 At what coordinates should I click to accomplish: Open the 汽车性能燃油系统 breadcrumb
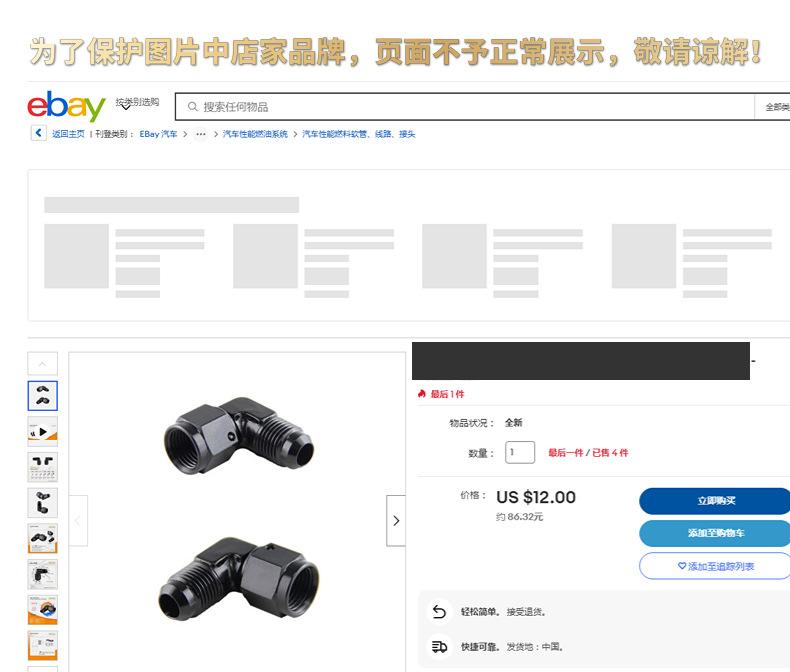tap(255, 134)
